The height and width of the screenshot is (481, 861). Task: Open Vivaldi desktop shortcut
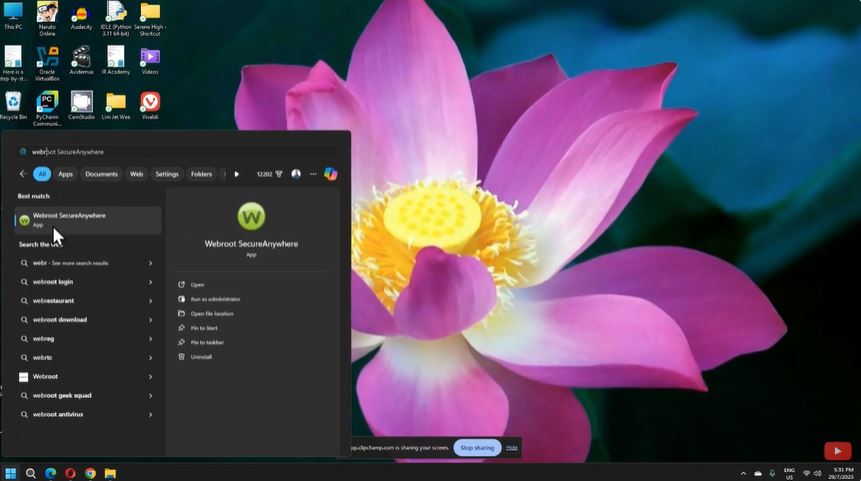150,105
